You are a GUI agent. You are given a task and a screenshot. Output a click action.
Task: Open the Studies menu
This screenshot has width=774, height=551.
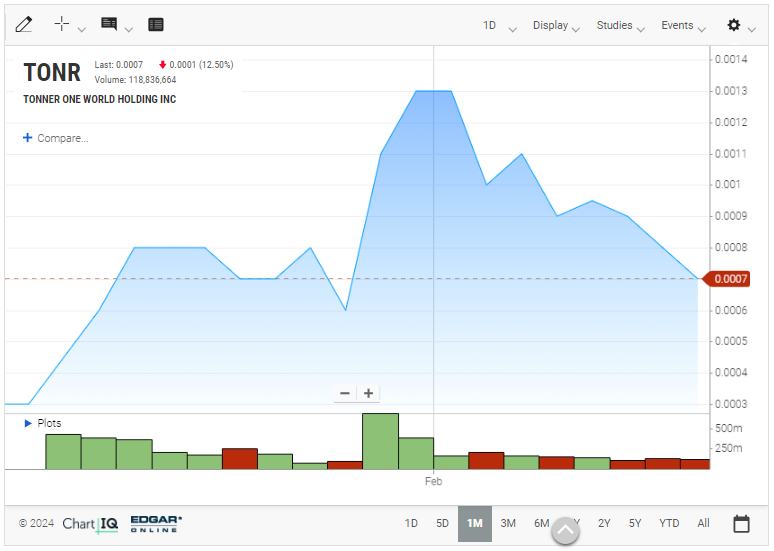tap(620, 26)
